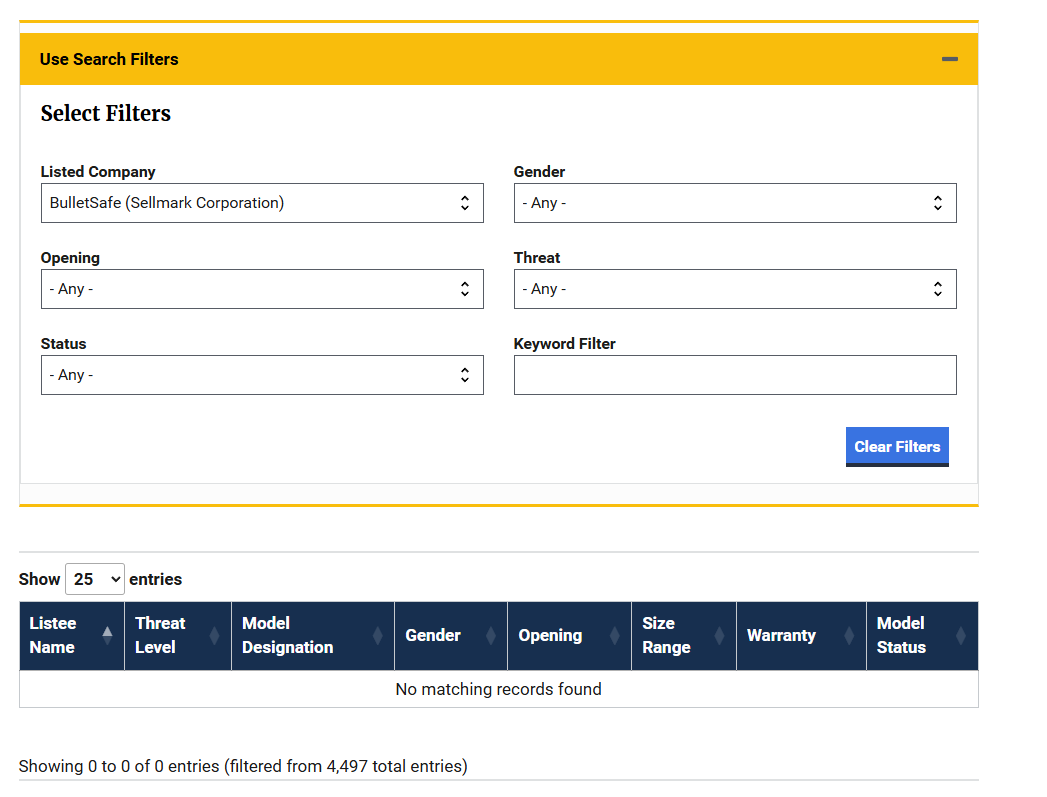The width and height of the screenshot is (1047, 797).
Task: Sort by Threat Level column
Action: point(178,635)
